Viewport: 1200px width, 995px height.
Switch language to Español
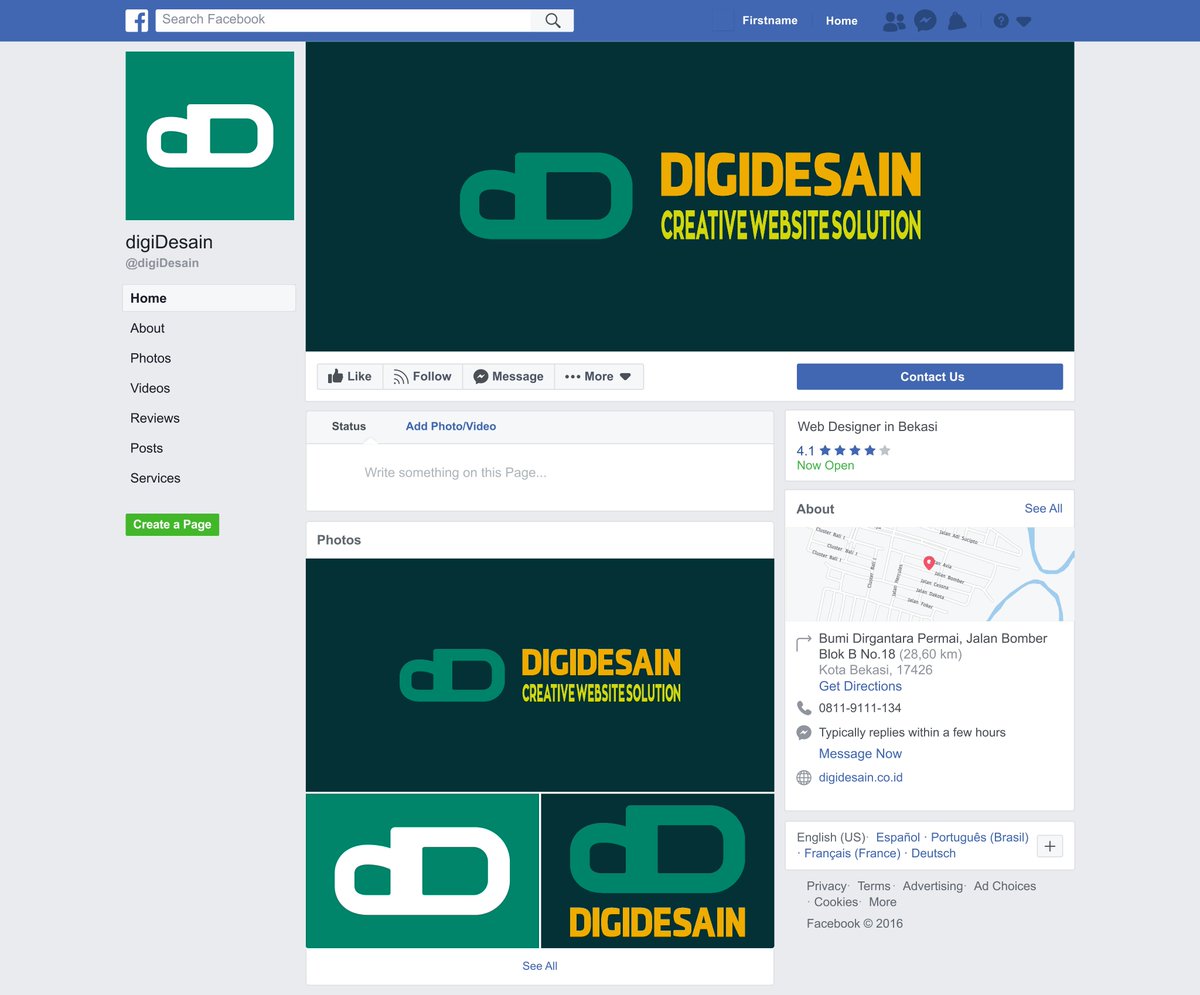coord(898,837)
